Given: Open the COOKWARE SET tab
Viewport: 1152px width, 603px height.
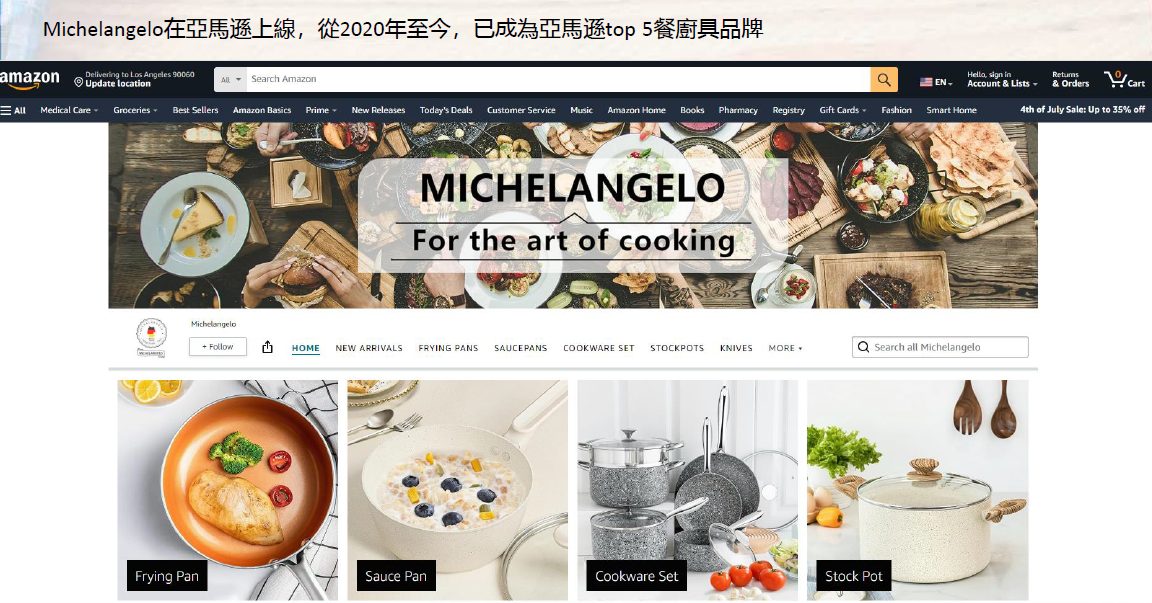Looking at the screenshot, I should coord(598,348).
